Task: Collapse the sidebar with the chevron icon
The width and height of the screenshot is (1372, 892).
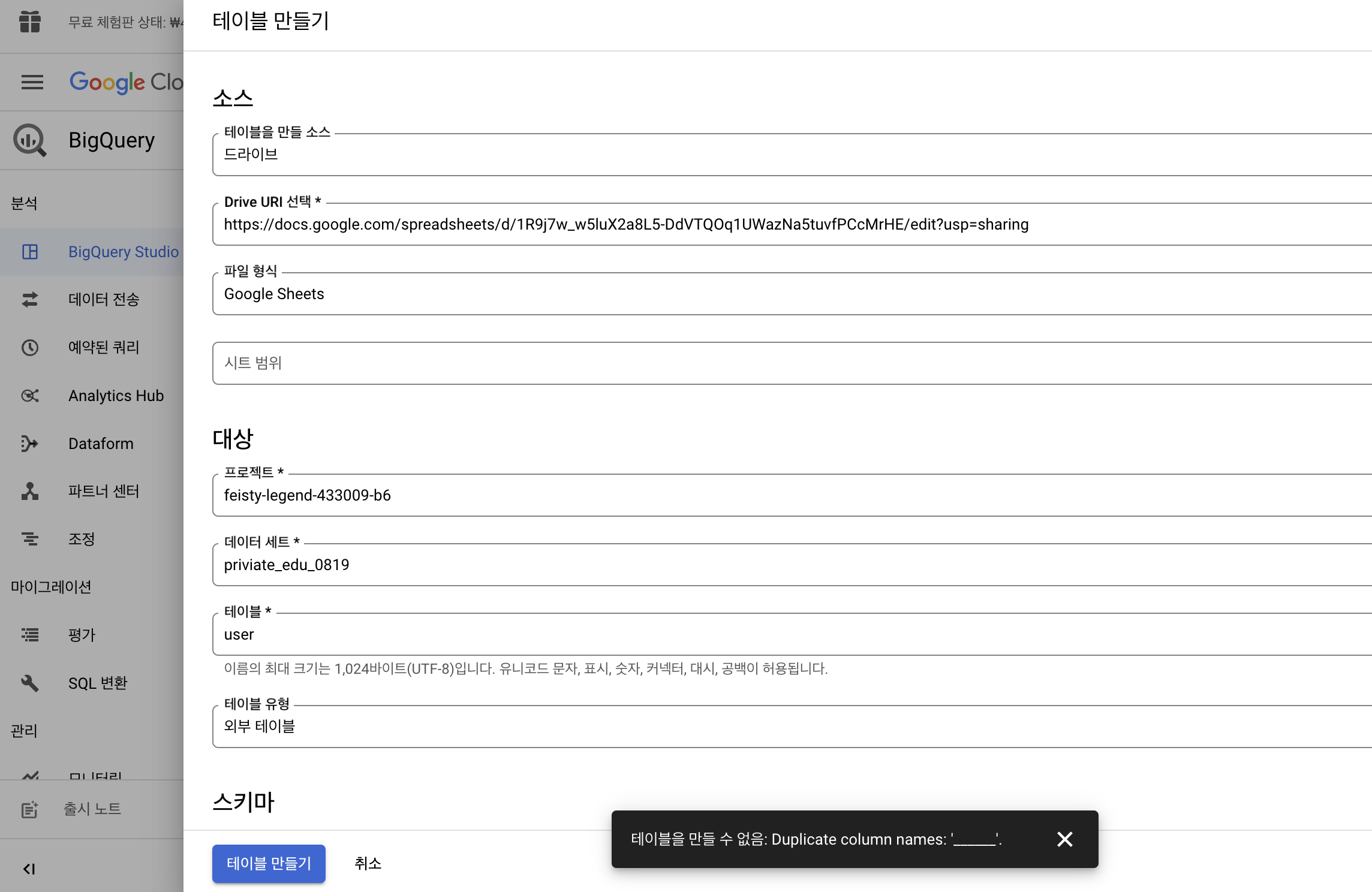Action: (29, 869)
